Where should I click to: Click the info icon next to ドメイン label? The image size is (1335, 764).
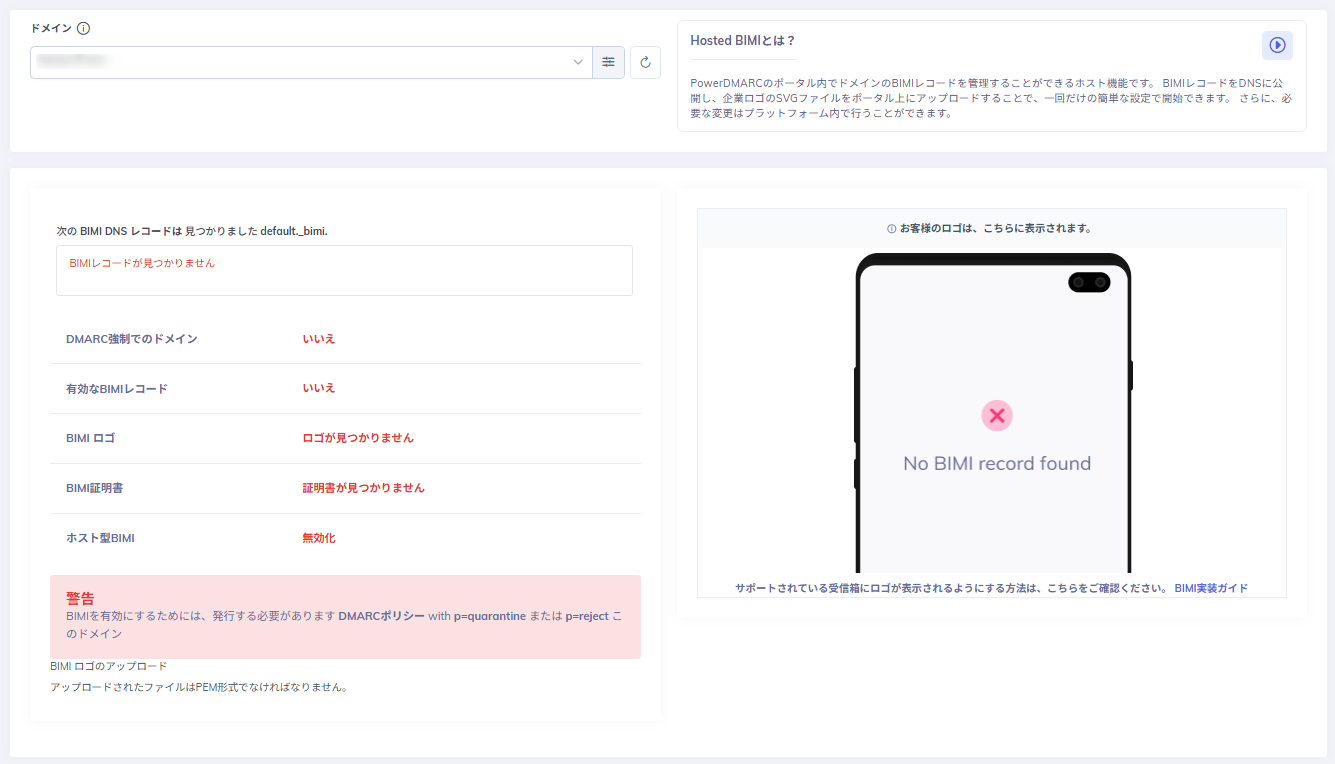[x=83, y=28]
